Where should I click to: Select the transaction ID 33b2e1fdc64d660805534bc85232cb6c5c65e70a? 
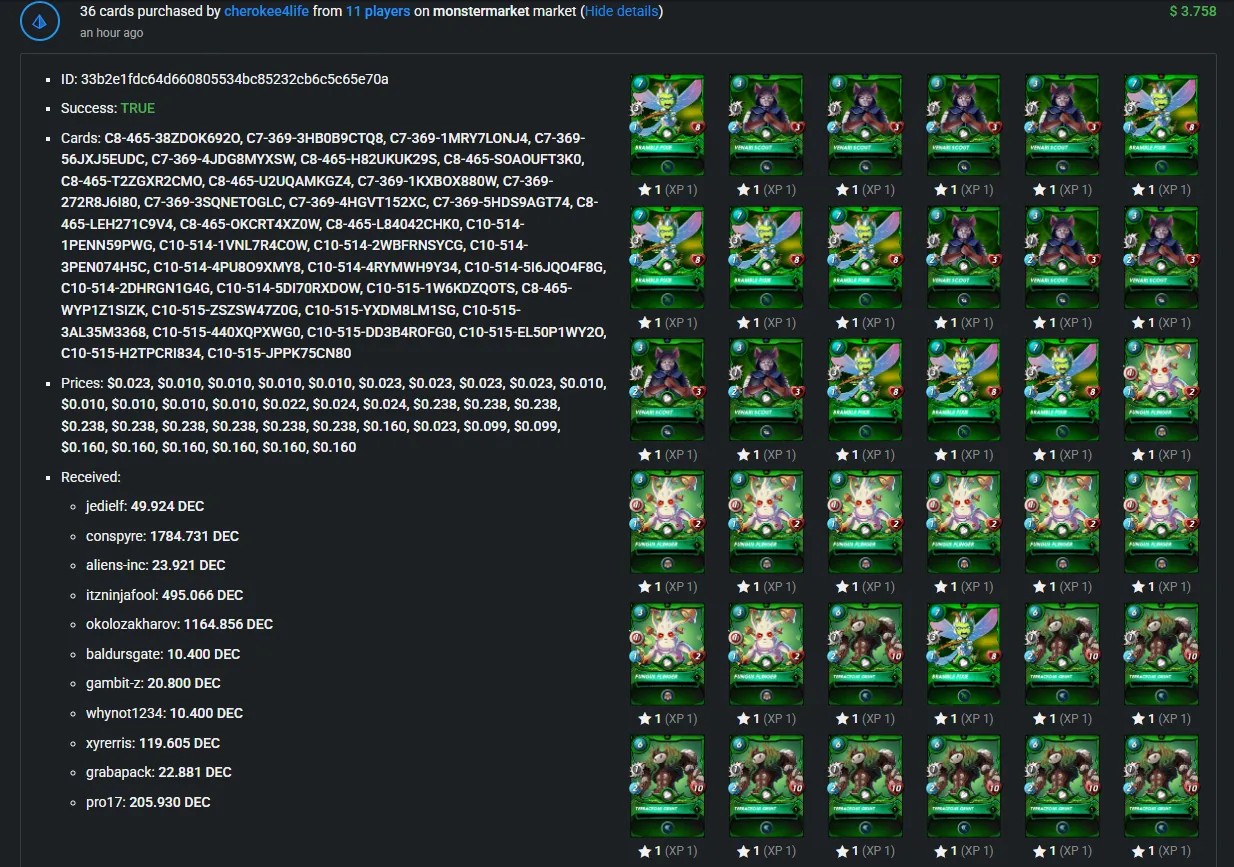235,79
